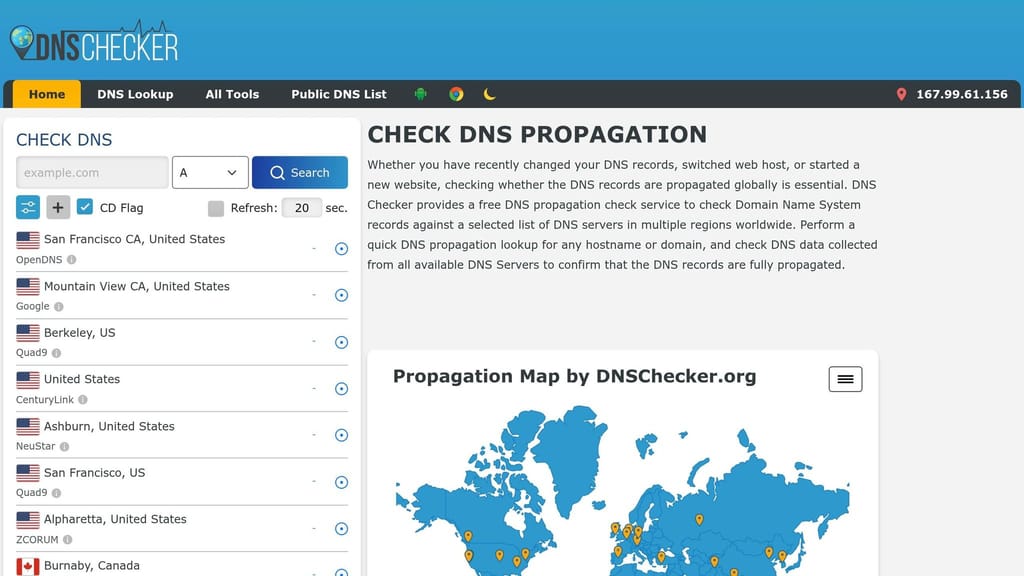
Task: Click the map pin over central Russia
Action: click(x=699, y=520)
